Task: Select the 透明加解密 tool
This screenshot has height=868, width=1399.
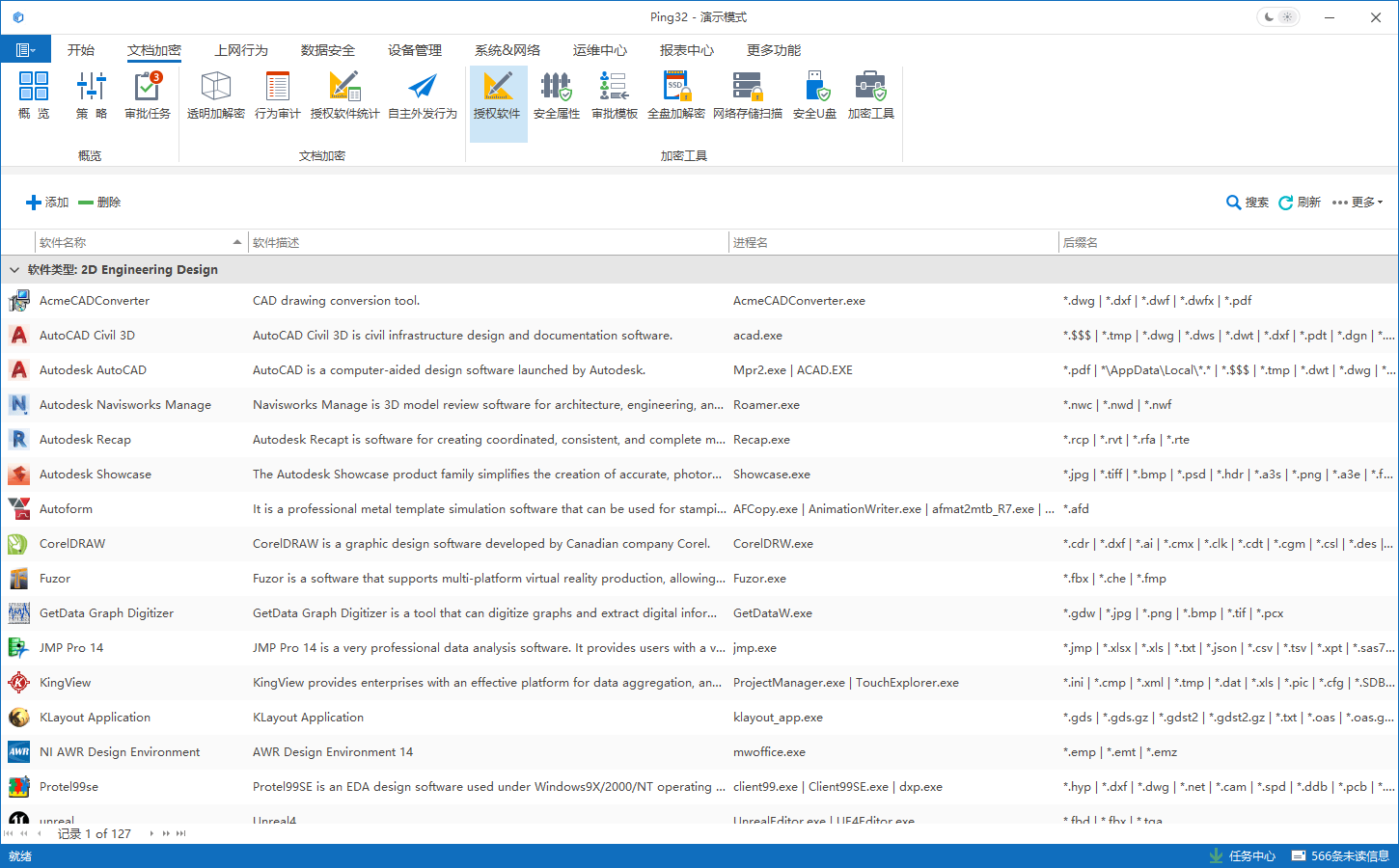Action: click(216, 95)
